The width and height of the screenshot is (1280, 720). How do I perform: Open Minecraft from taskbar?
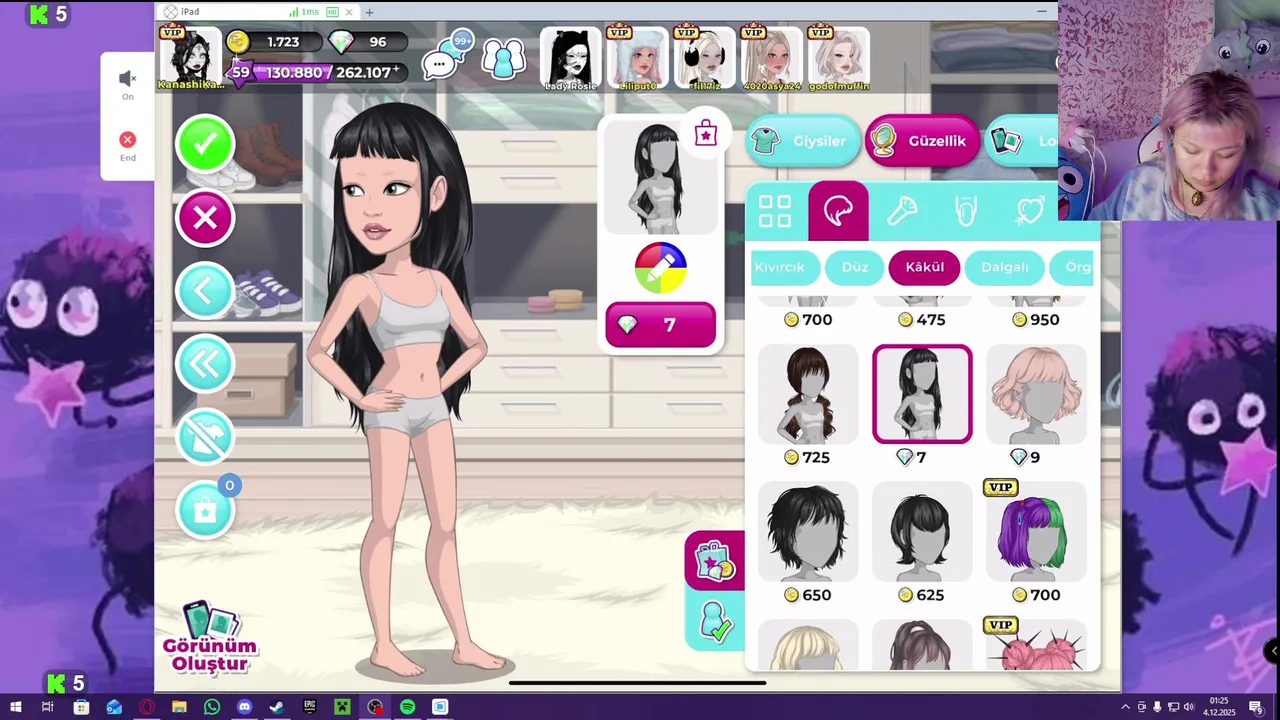pyautogui.click(x=342, y=707)
